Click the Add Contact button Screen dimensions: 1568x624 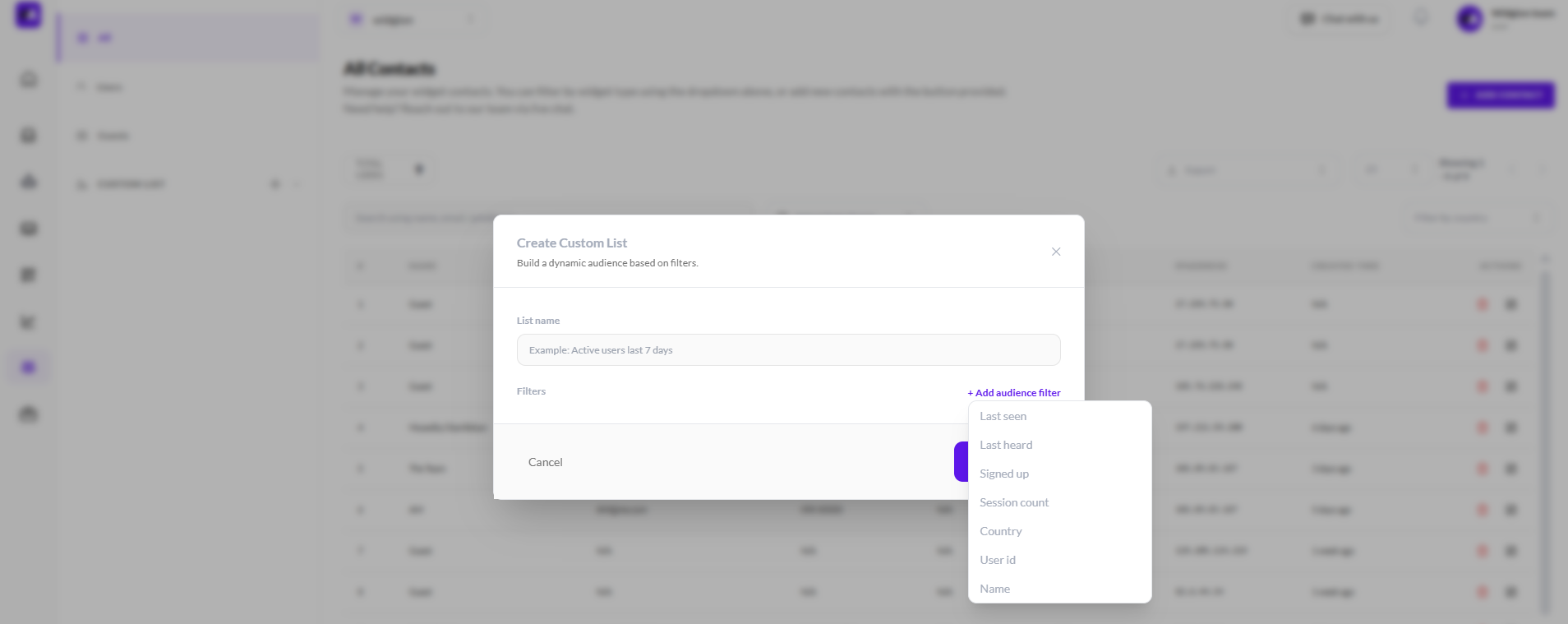coord(1501,95)
